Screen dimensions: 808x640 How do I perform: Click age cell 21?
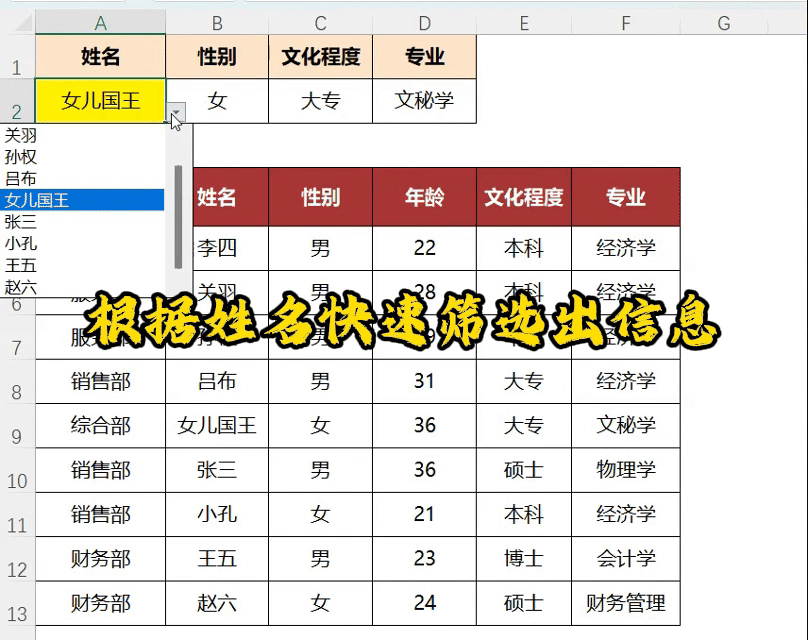pos(425,514)
